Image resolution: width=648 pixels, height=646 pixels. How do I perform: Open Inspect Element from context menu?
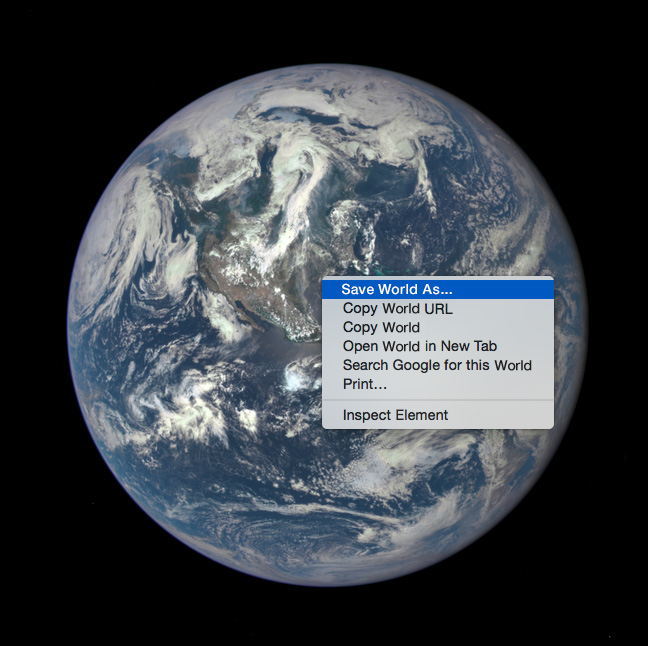395,415
